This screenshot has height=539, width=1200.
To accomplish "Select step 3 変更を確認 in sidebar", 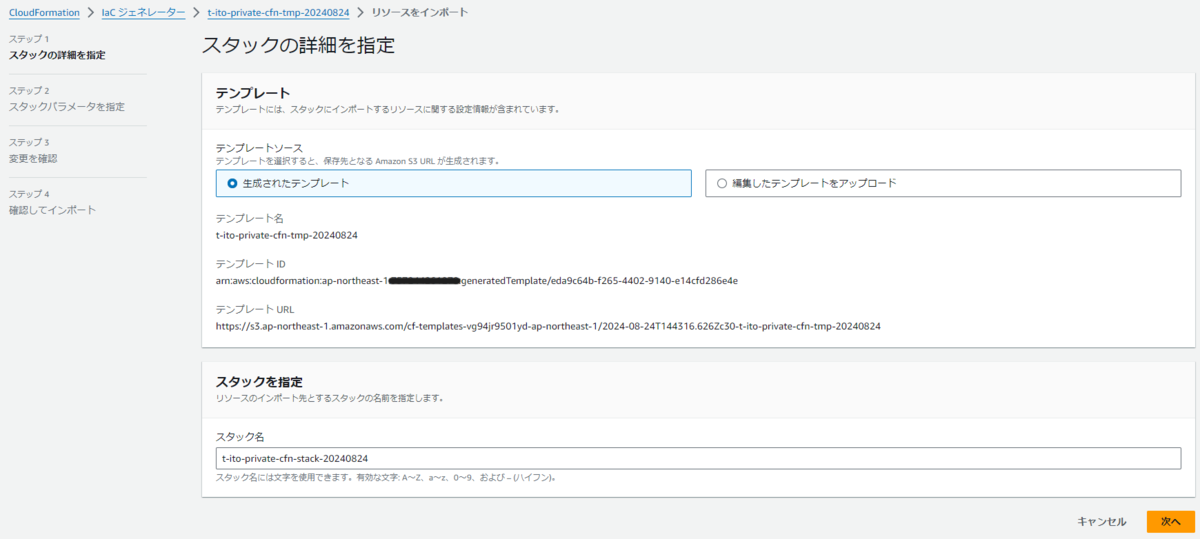I will click(x=33, y=158).
